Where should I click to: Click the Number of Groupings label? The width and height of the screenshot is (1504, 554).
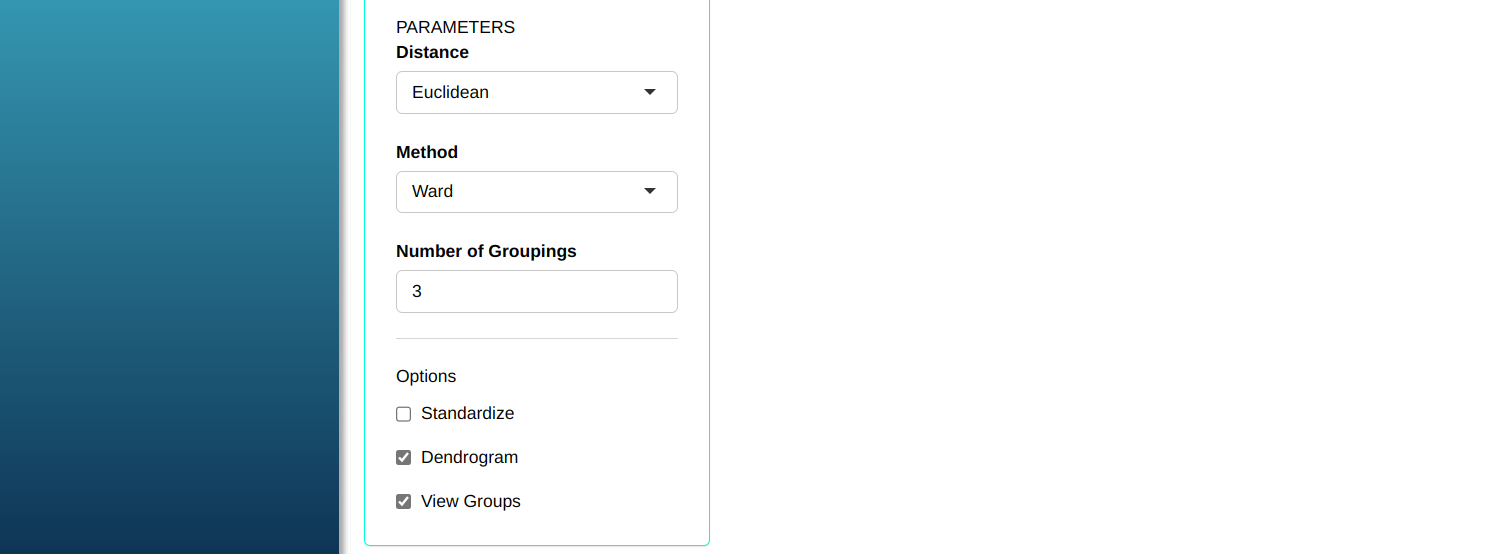(486, 251)
